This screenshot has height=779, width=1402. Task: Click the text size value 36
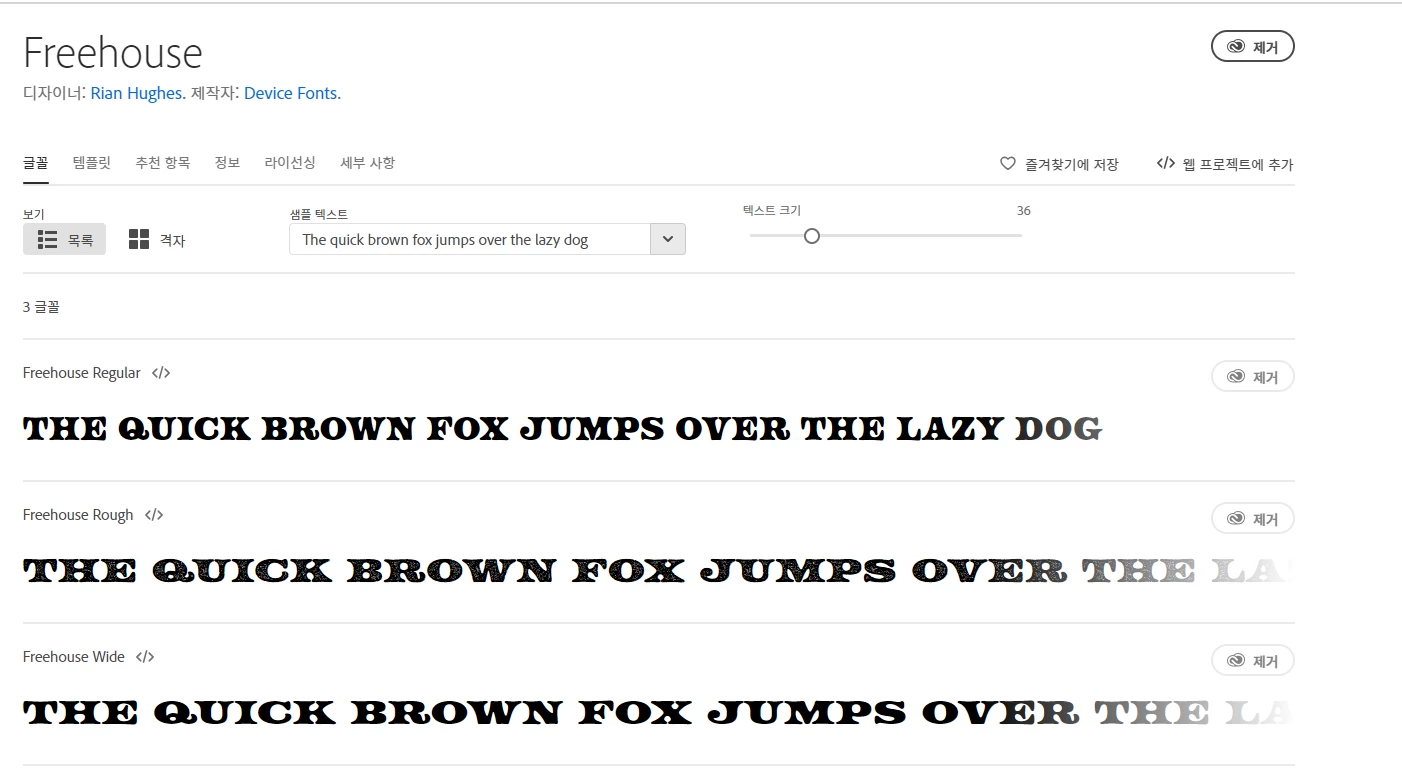(x=1023, y=211)
